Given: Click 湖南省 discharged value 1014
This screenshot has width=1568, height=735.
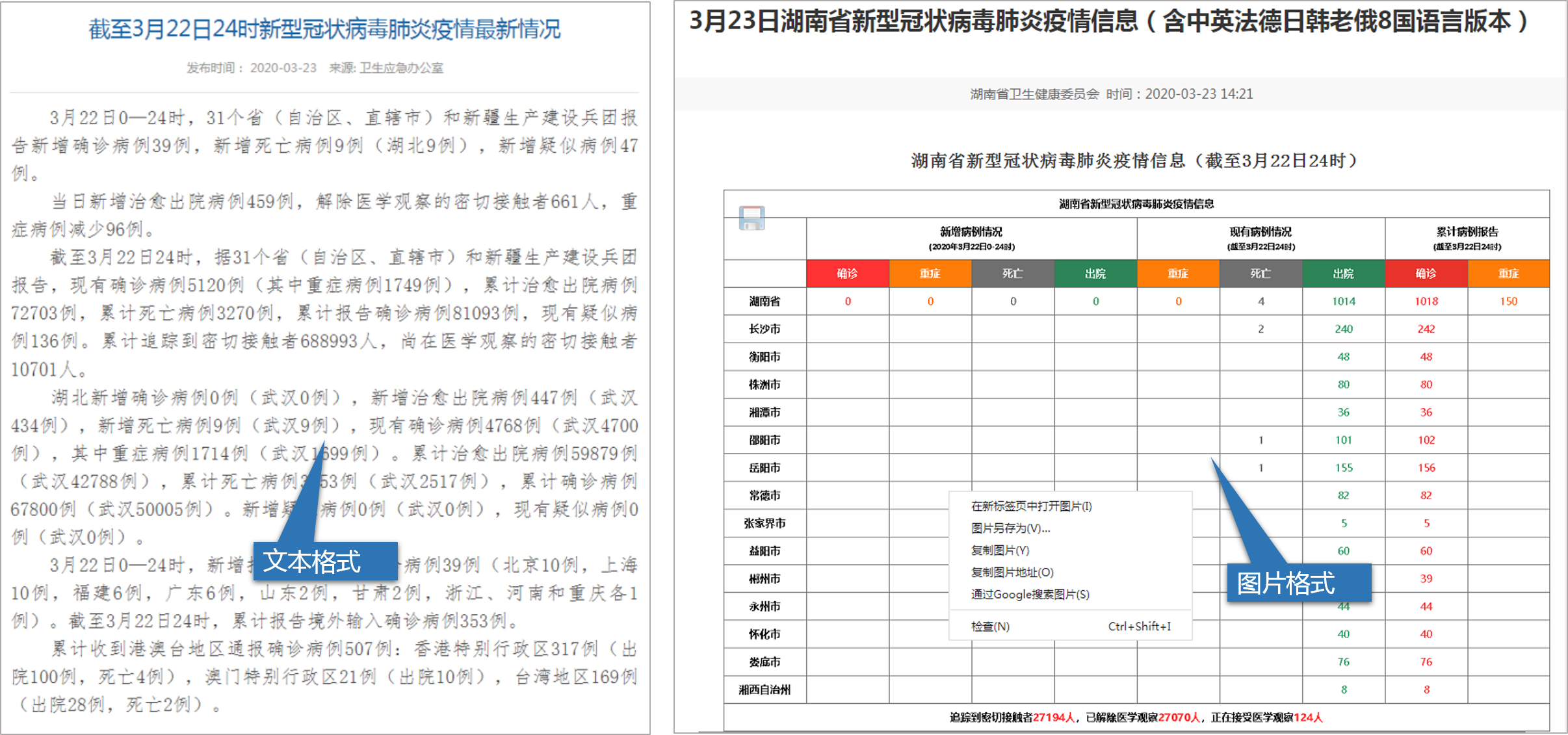Looking at the screenshot, I should coord(1344,302).
